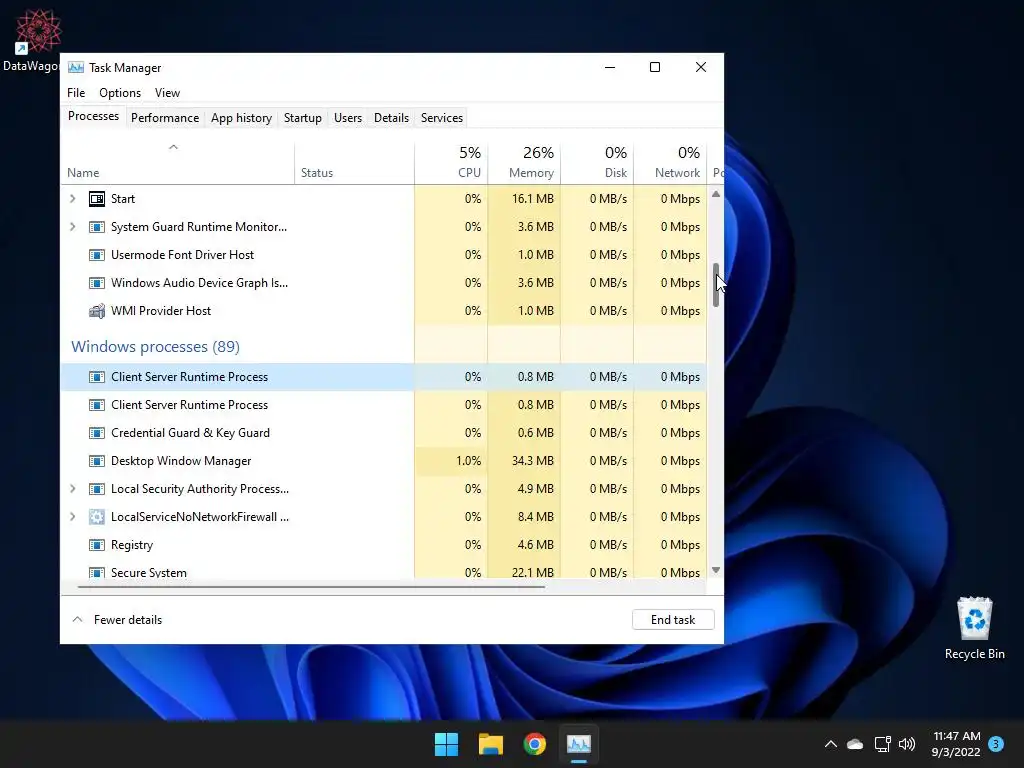Expand Local Security Authority Process row
The width and height of the screenshot is (1024, 768).
coord(72,489)
